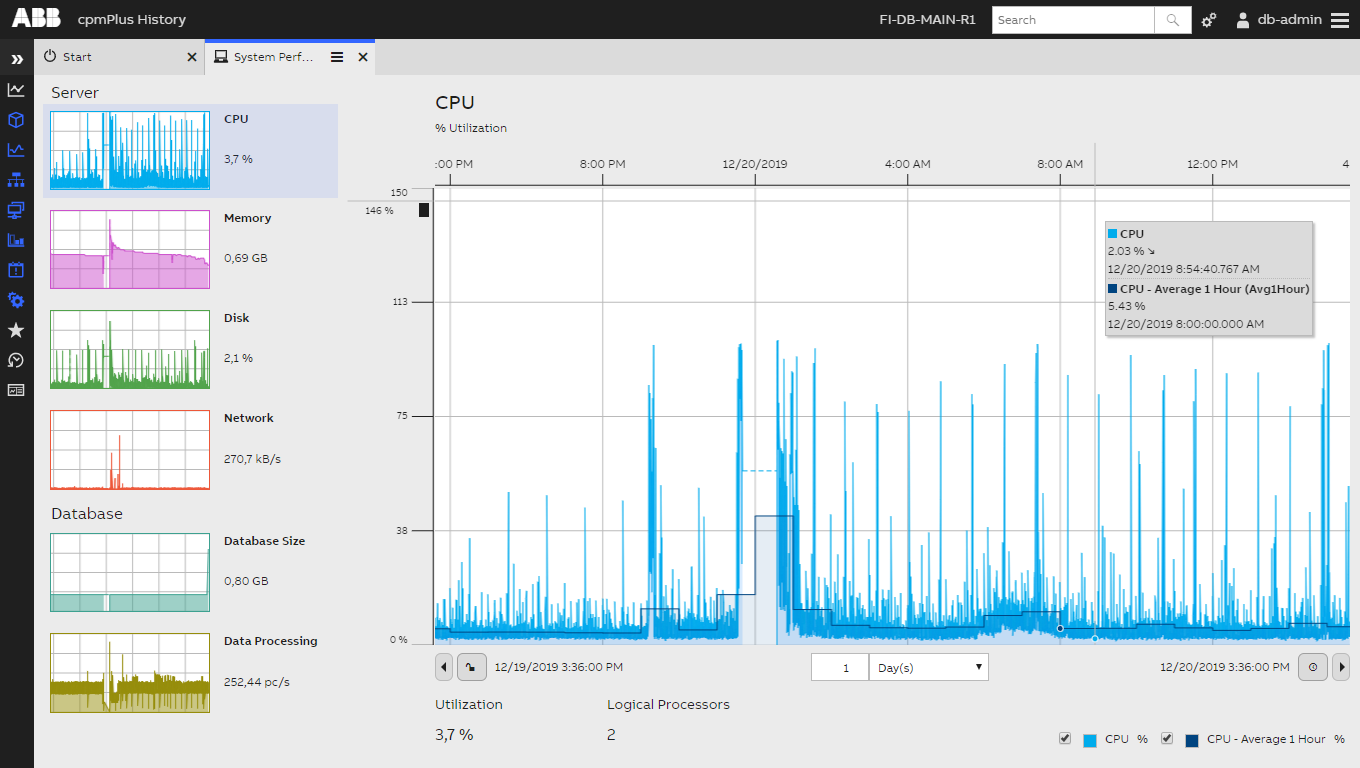The height and width of the screenshot is (768, 1360).
Task: Click the Database Size value 0,80 GB
Action: (246, 581)
